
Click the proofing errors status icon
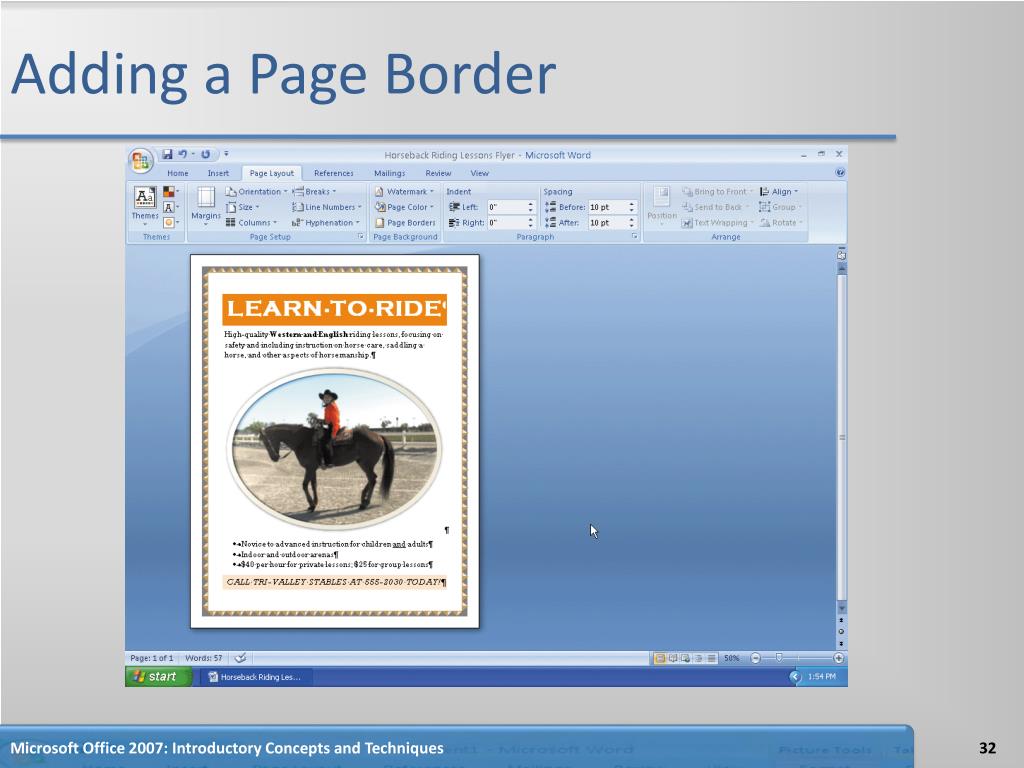(240, 658)
